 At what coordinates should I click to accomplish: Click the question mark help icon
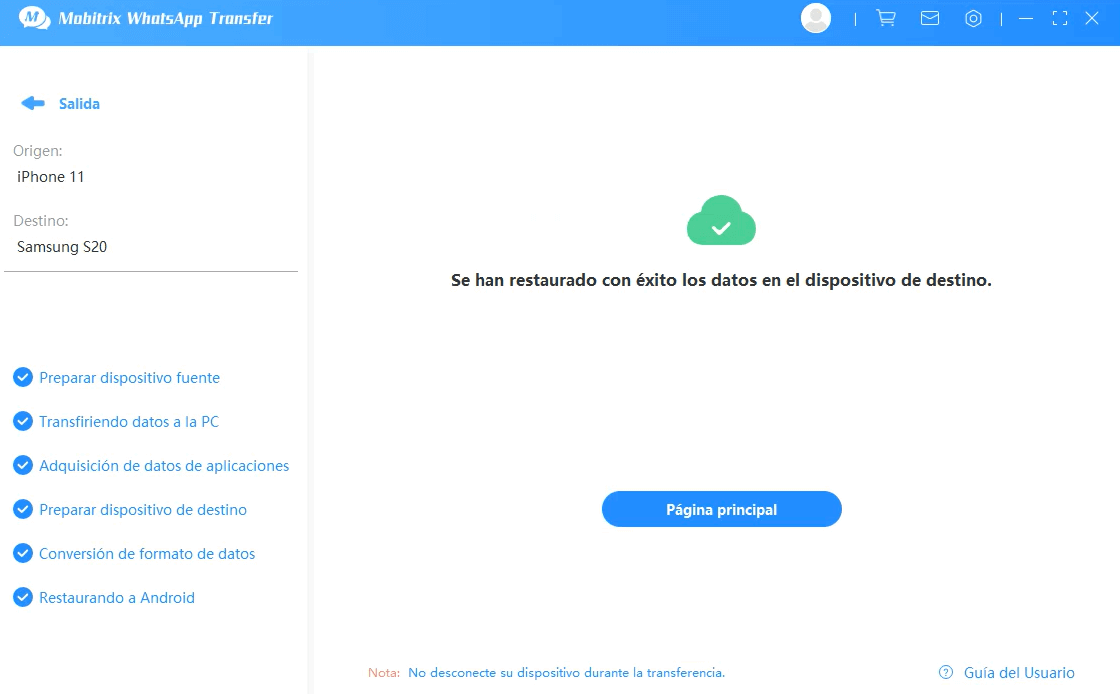pos(945,672)
